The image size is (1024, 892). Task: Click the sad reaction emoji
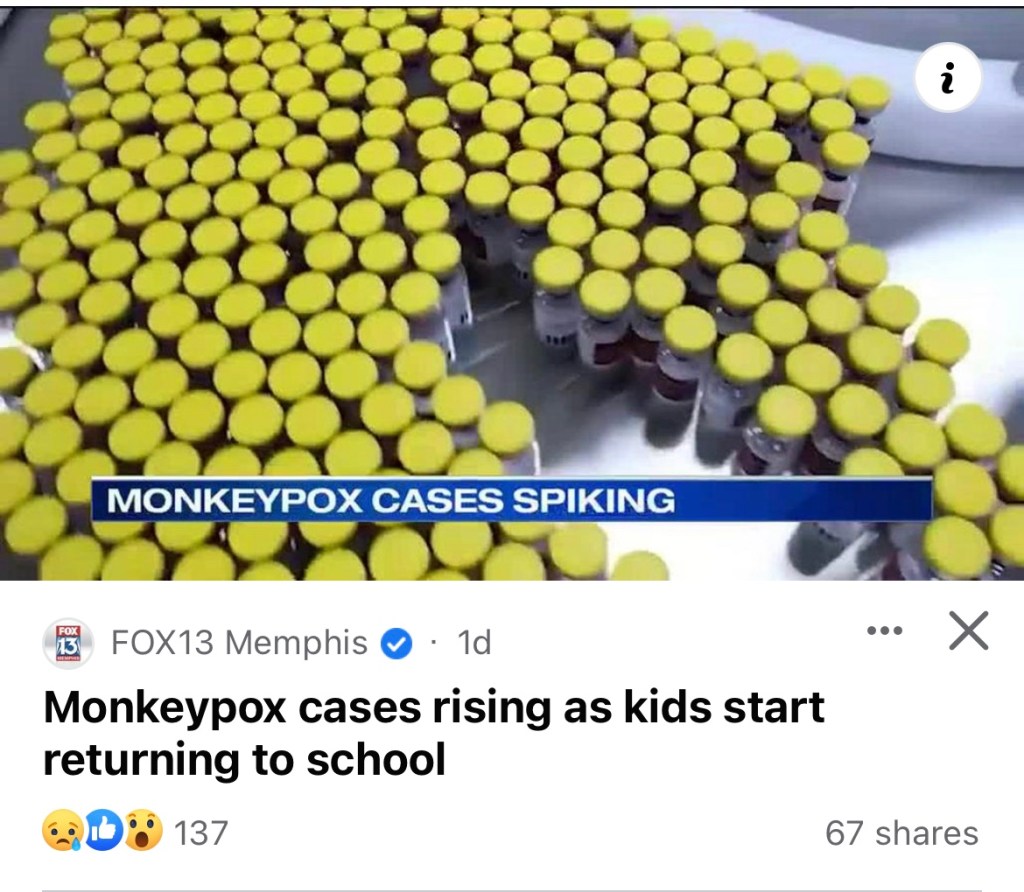point(61,831)
